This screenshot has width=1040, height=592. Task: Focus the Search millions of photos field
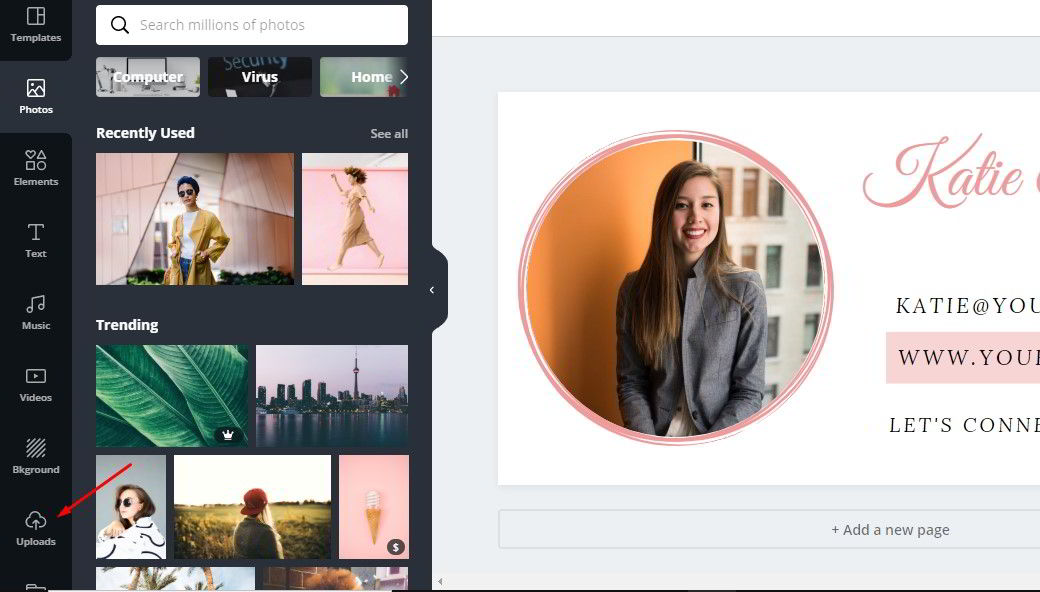pos(251,25)
